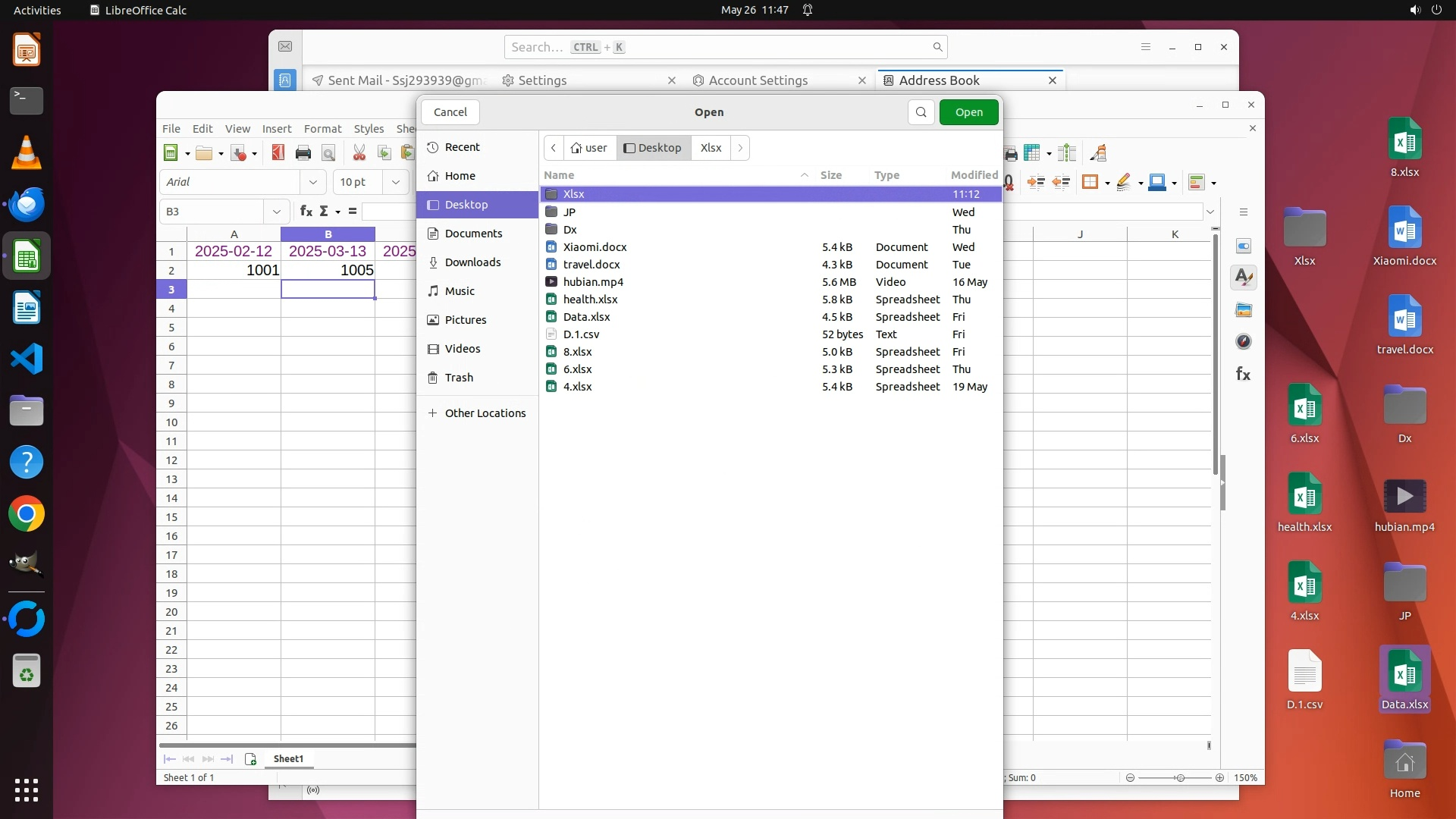Expand the font name dropdown
The width and height of the screenshot is (1456, 819).
[312, 182]
